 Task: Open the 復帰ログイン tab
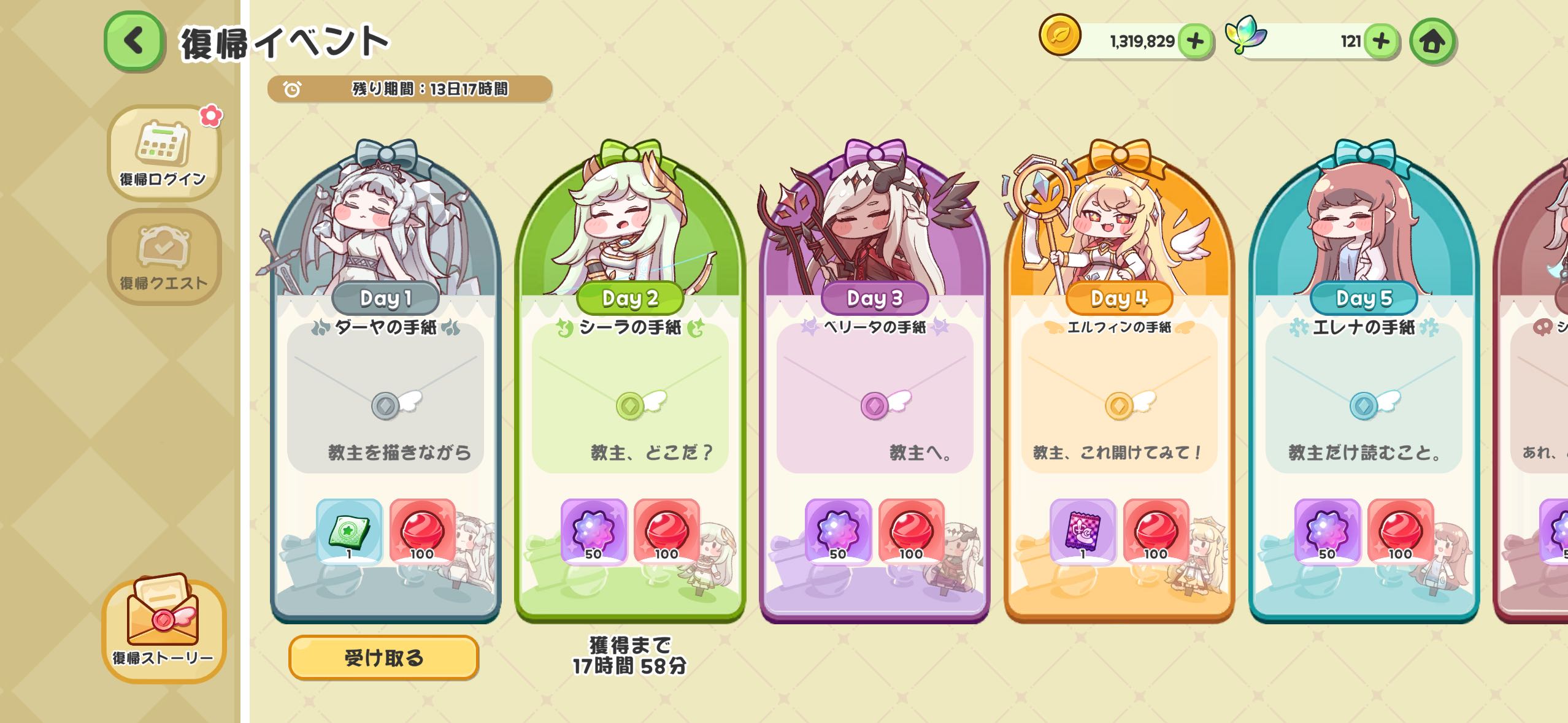[x=163, y=153]
